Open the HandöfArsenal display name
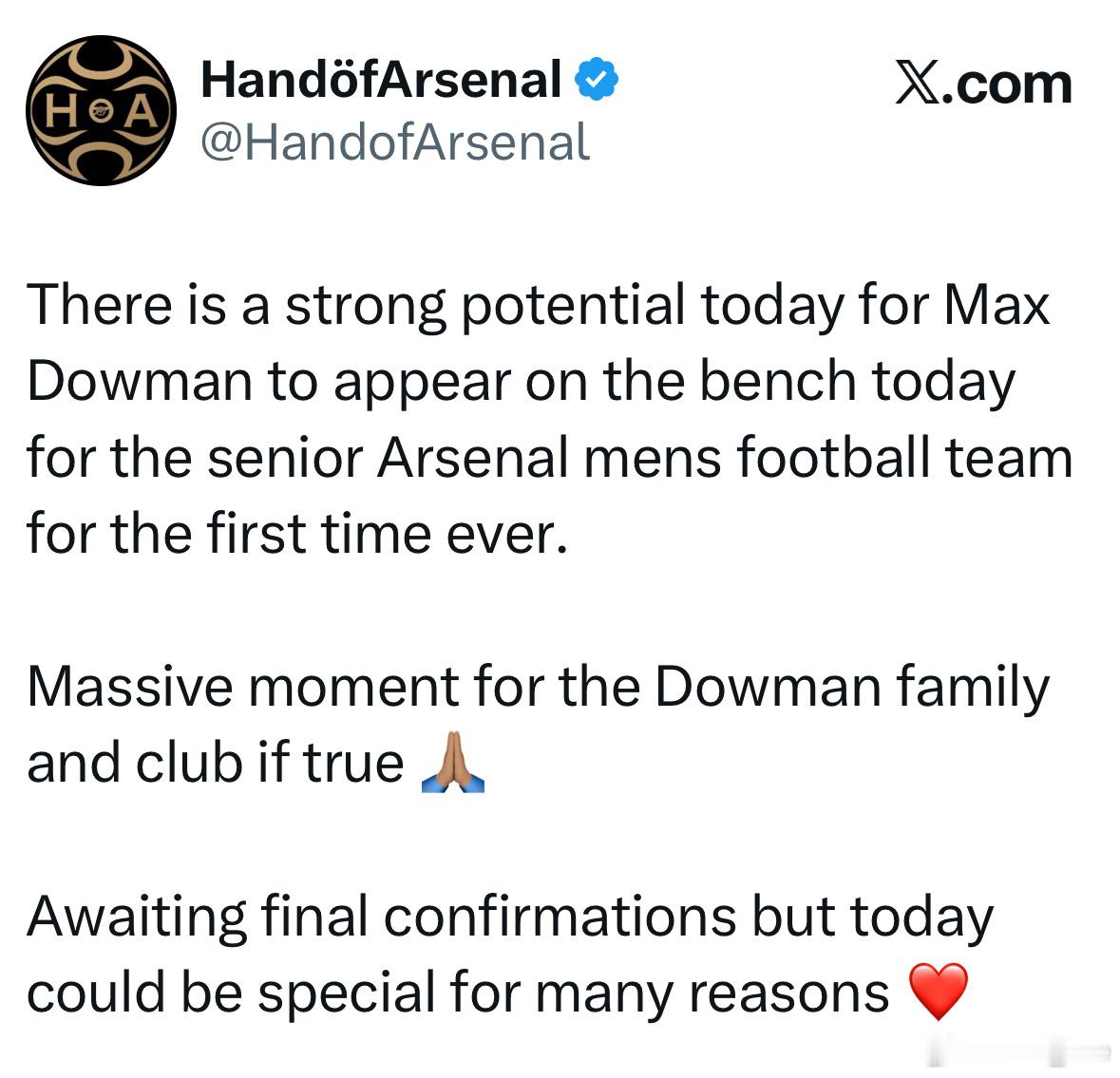 coord(381,79)
